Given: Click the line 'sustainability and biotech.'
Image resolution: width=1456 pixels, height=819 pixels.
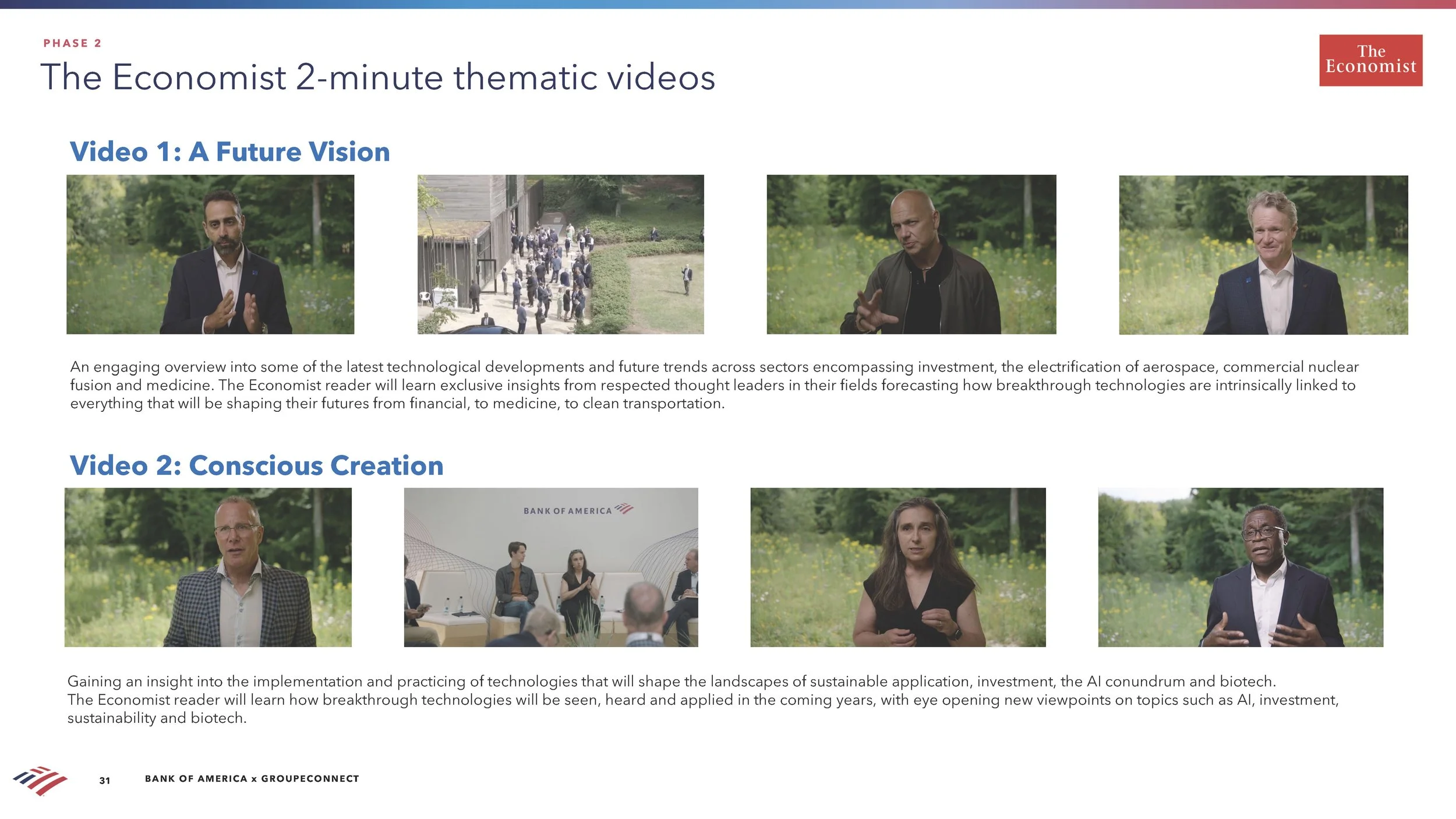Looking at the screenshot, I should click(x=157, y=718).
